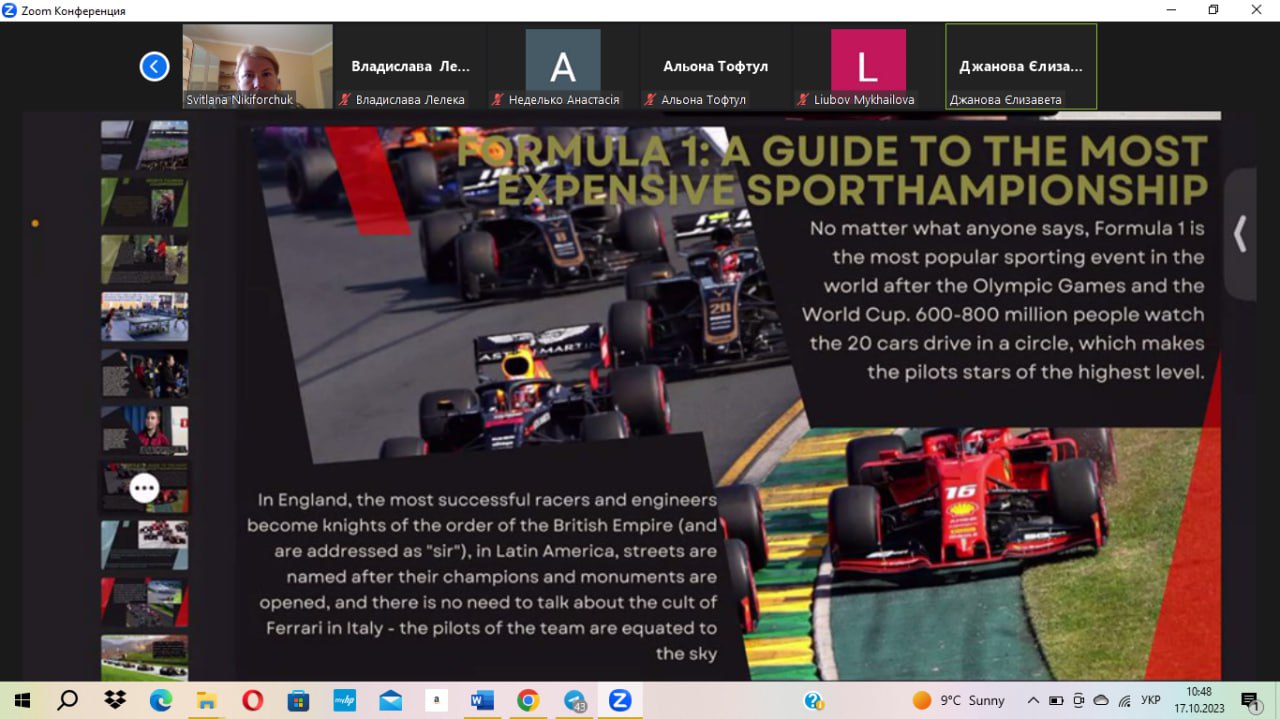The height and width of the screenshot is (719, 1280).
Task: Open the Windows notification center
Action: 1250,701
